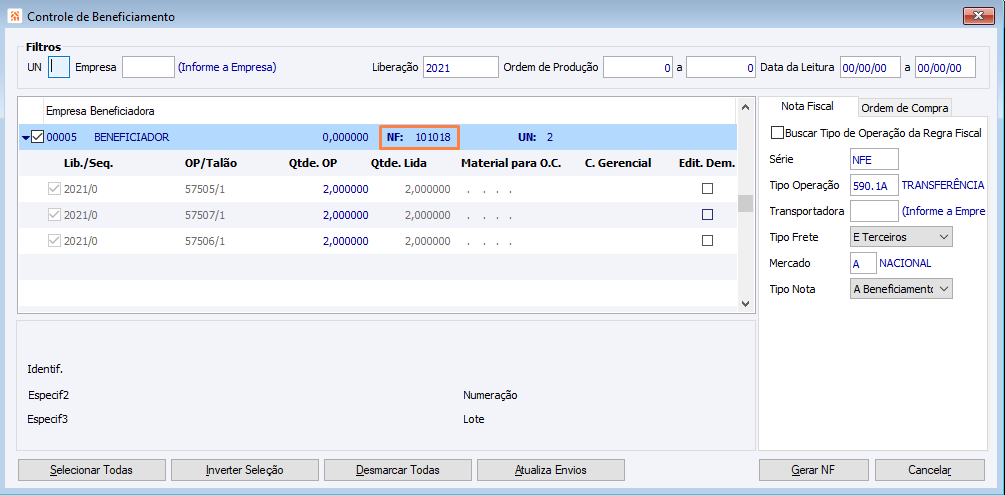Open the Tipo Nota dropdown

tap(901, 289)
